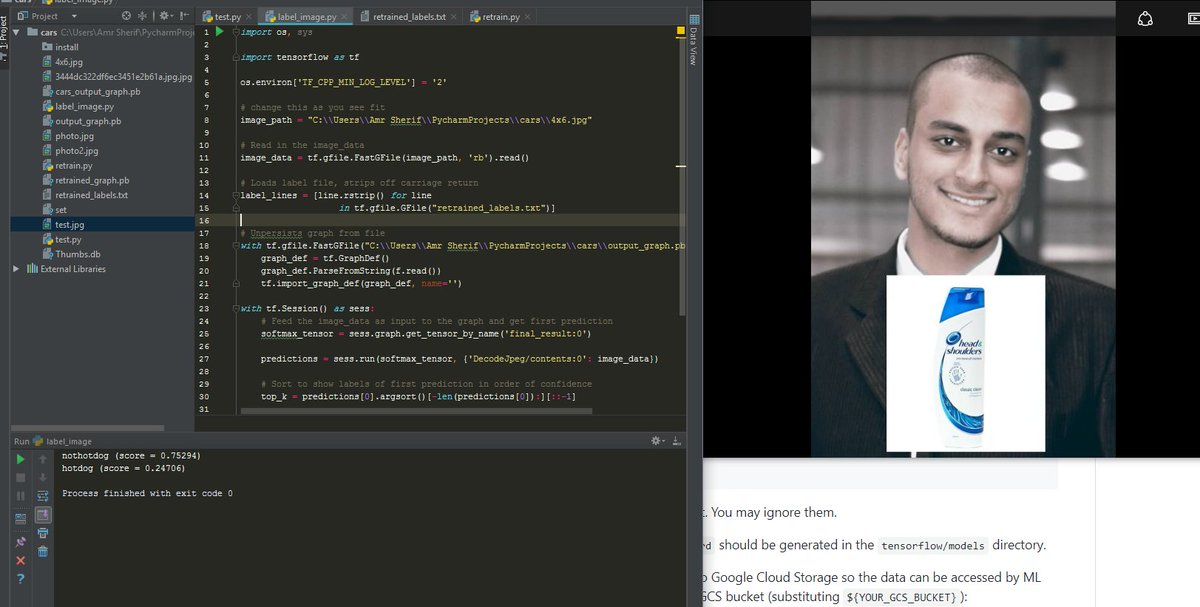Image resolution: width=1200 pixels, height=607 pixels.
Task: Open the 1: Project tool window tab
Action: coord(4,39)
